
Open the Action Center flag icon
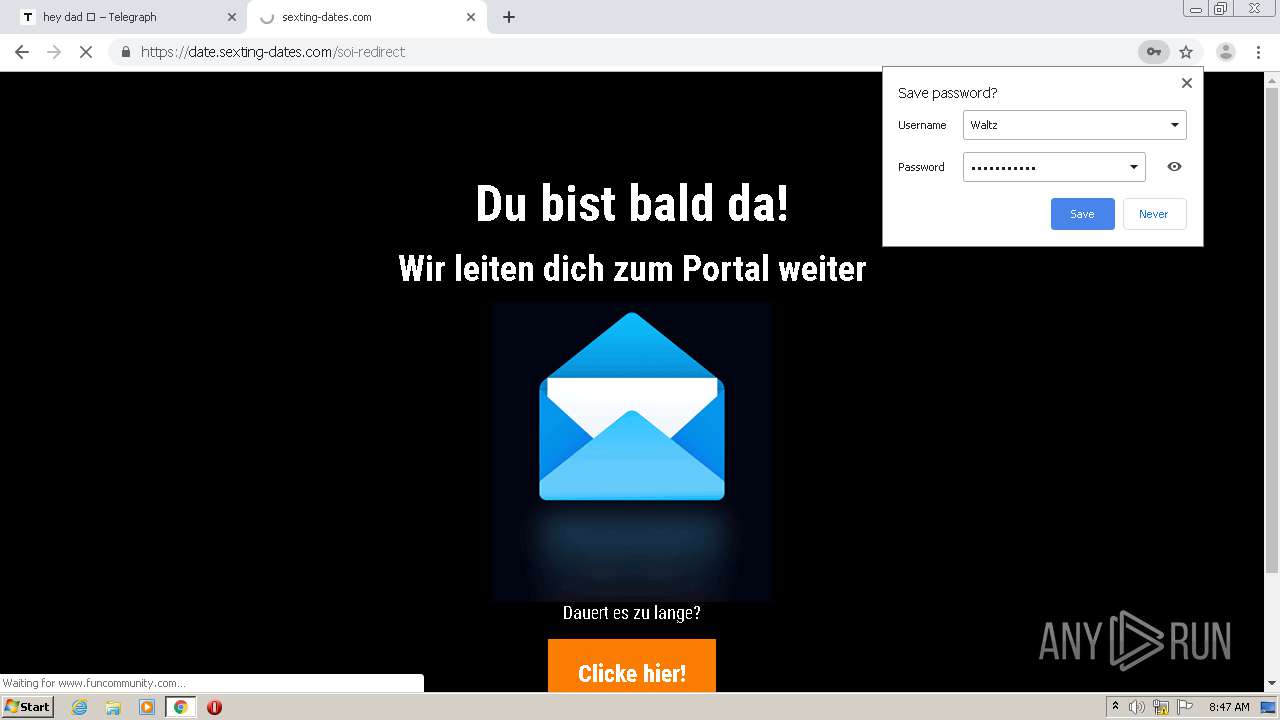coord(1185,707)
